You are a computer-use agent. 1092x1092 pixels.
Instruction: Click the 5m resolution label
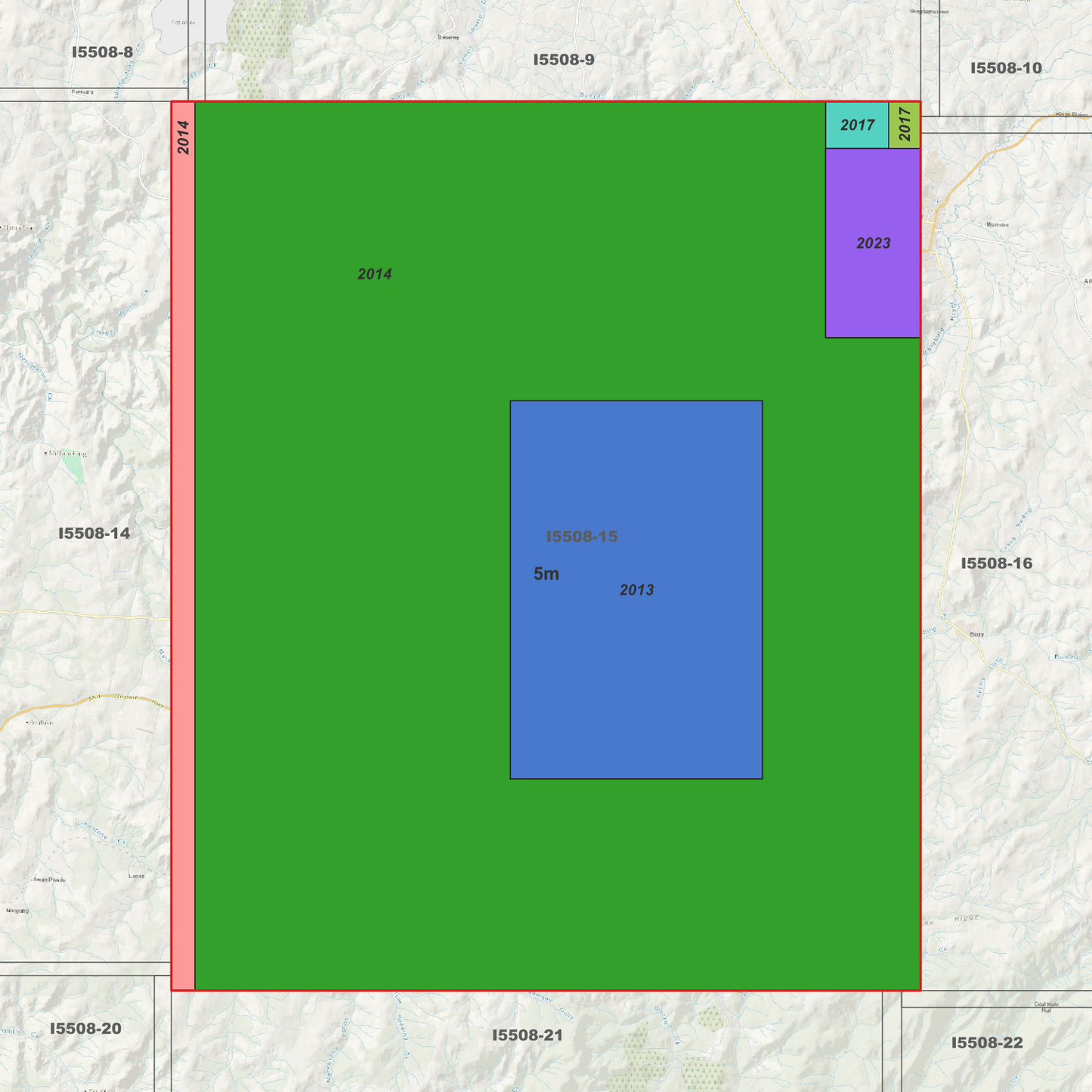pyautogui.click(x=546, y=574)
